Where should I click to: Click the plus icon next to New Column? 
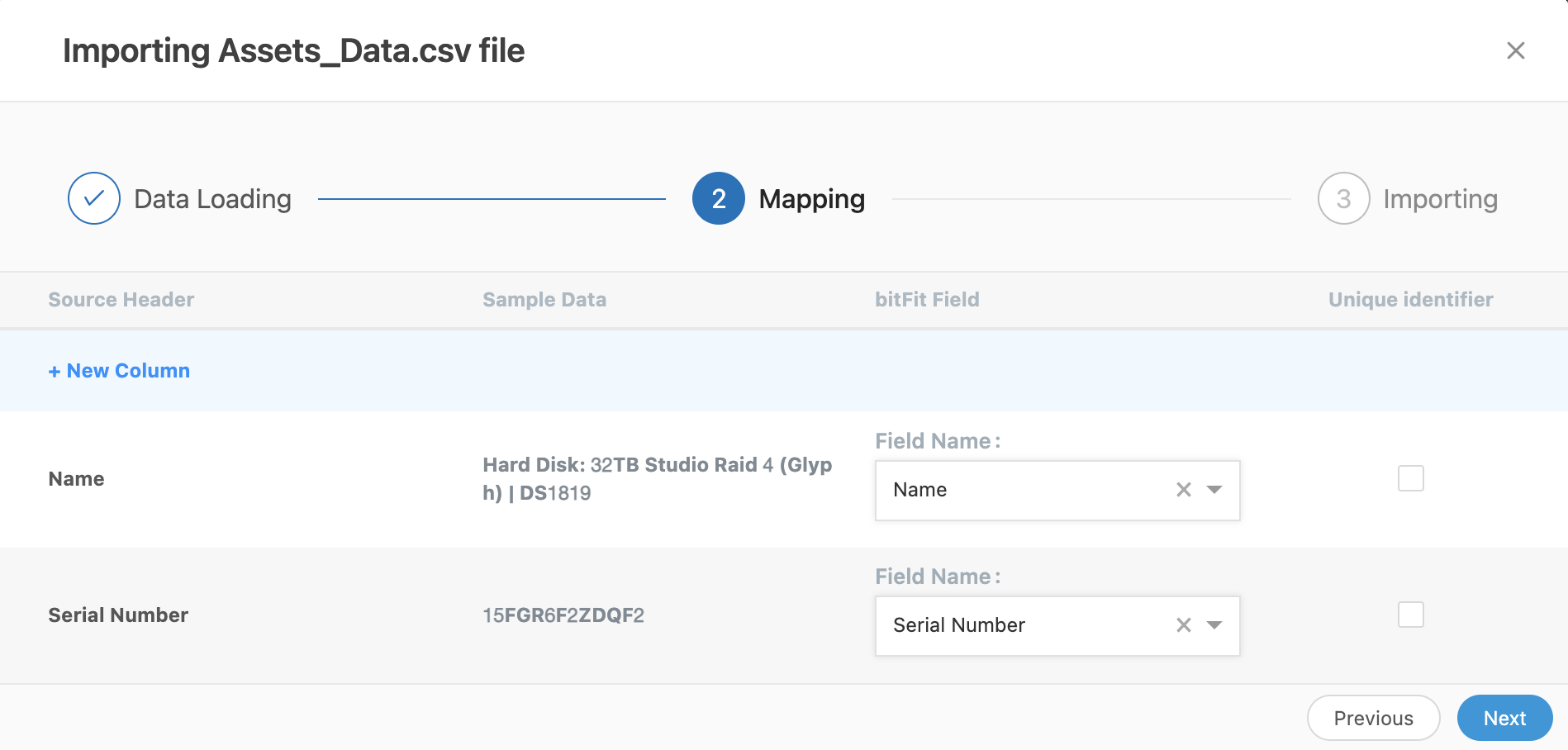[x=55, y=370]
